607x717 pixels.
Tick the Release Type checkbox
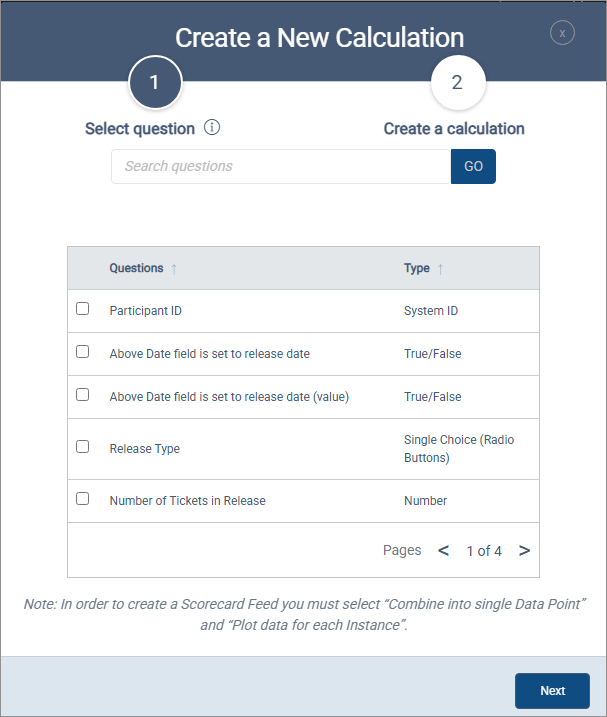point(83,447)
